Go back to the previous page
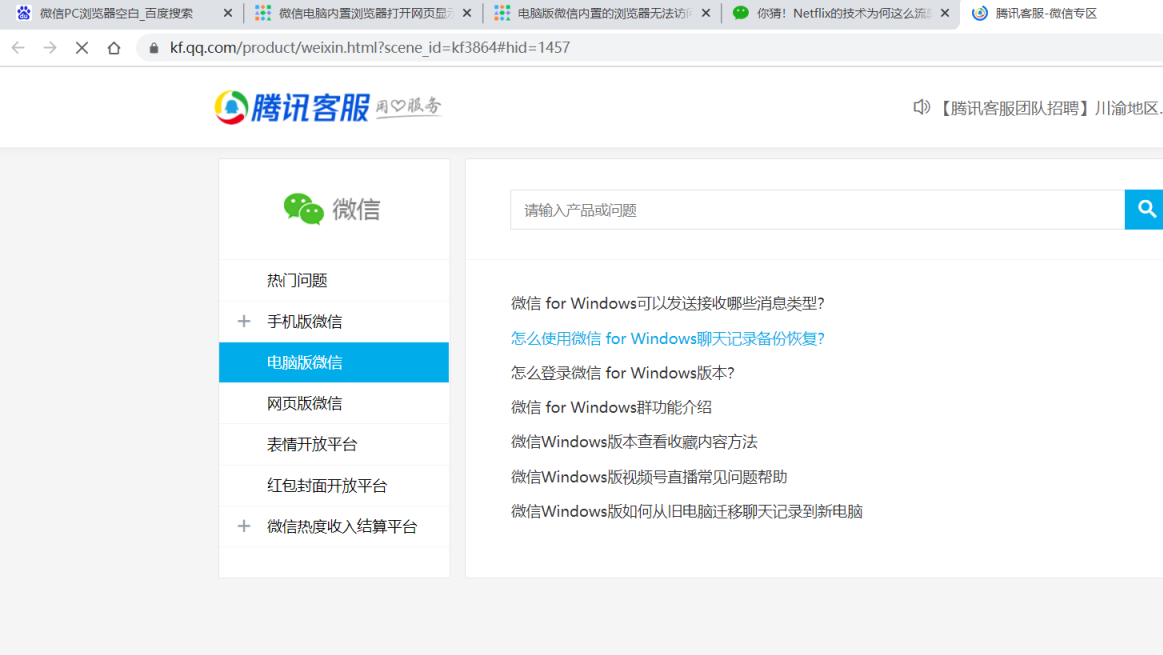Viewport: 1163px width, 655px height. tap(18, 47)
